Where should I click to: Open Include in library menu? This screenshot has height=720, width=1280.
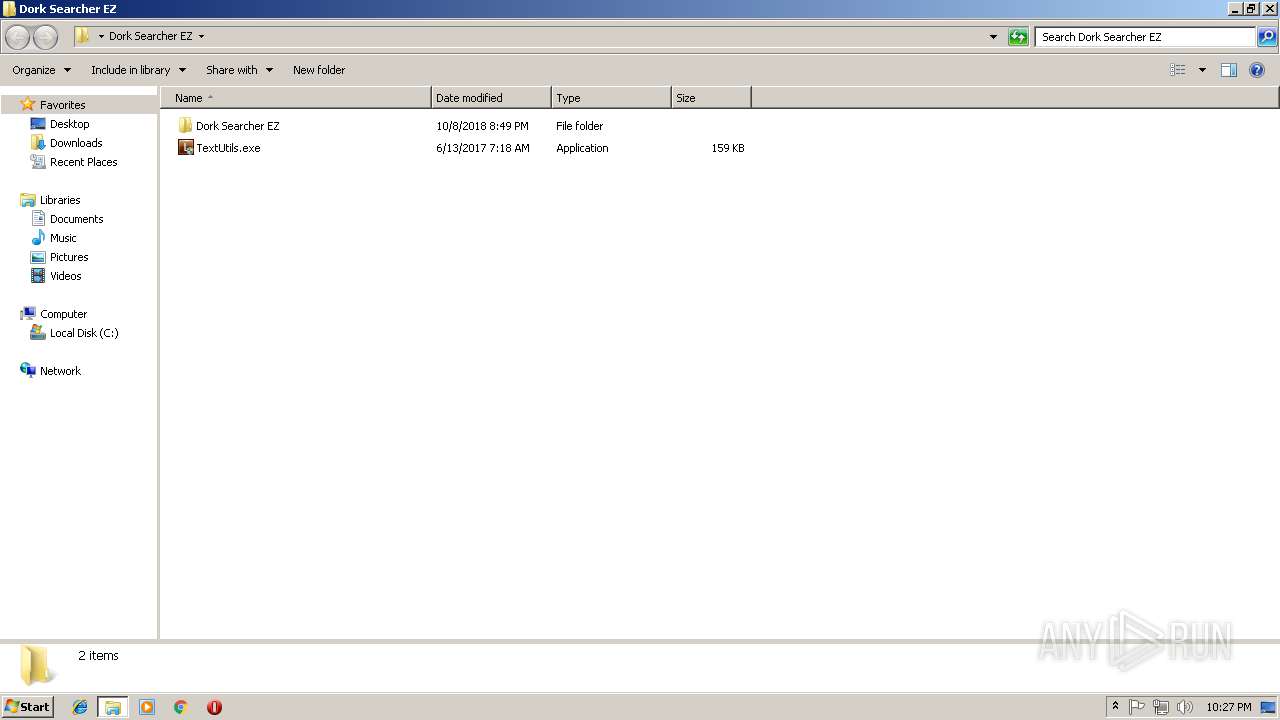138,70
